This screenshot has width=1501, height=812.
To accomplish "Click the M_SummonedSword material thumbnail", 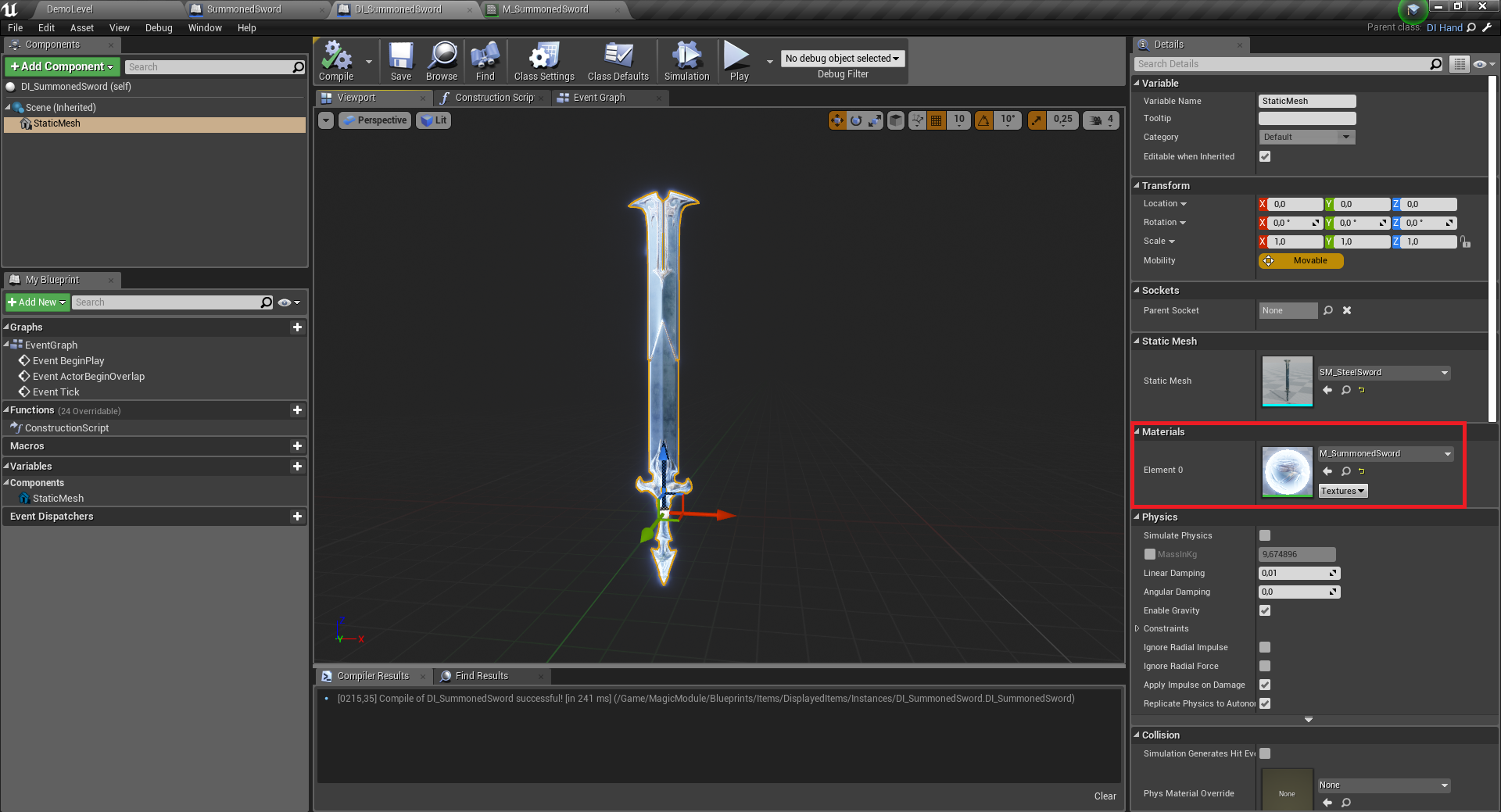I will (x=1287, y=471).
